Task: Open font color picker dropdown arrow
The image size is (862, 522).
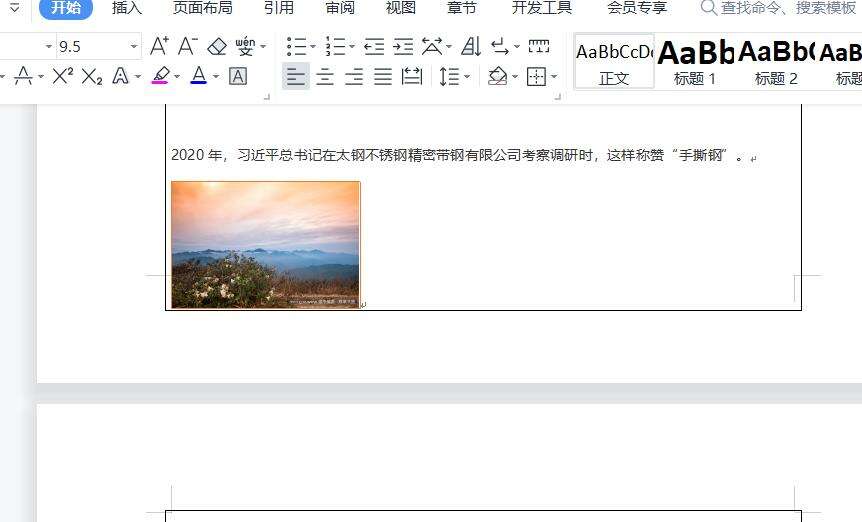Action: (x=216, y=76)
